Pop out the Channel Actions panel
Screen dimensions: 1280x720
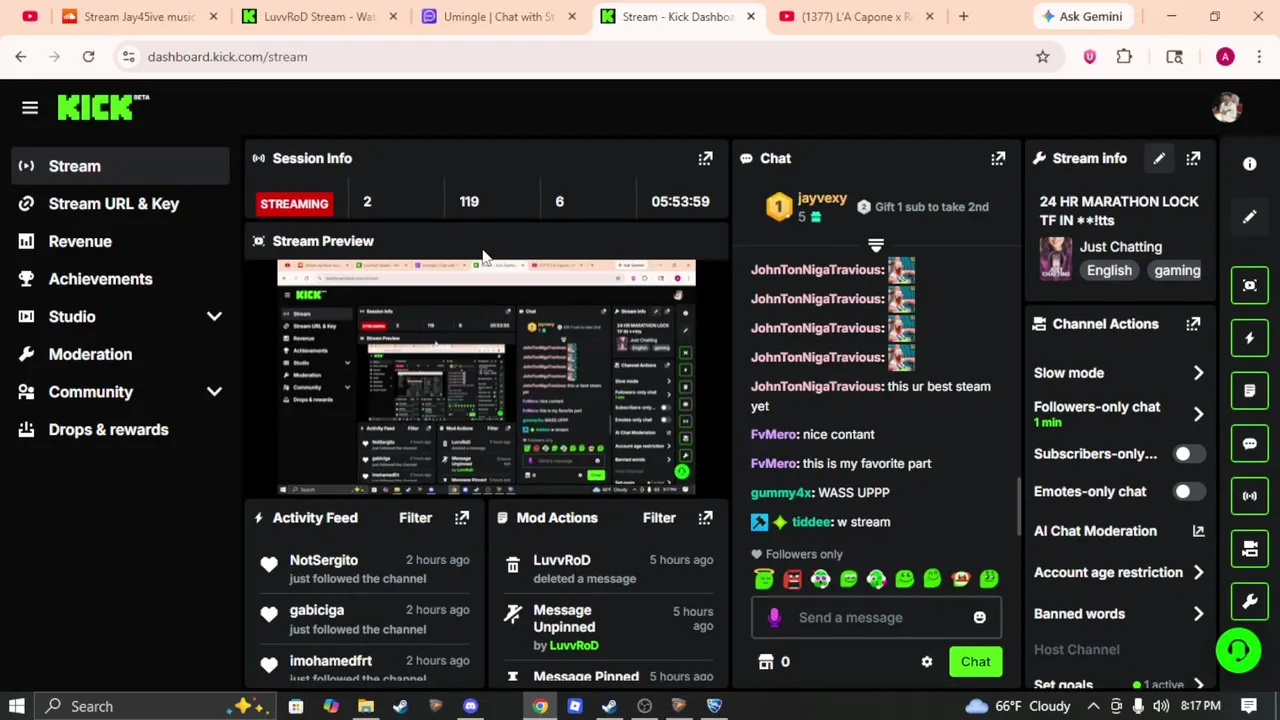coord(1193,324)
